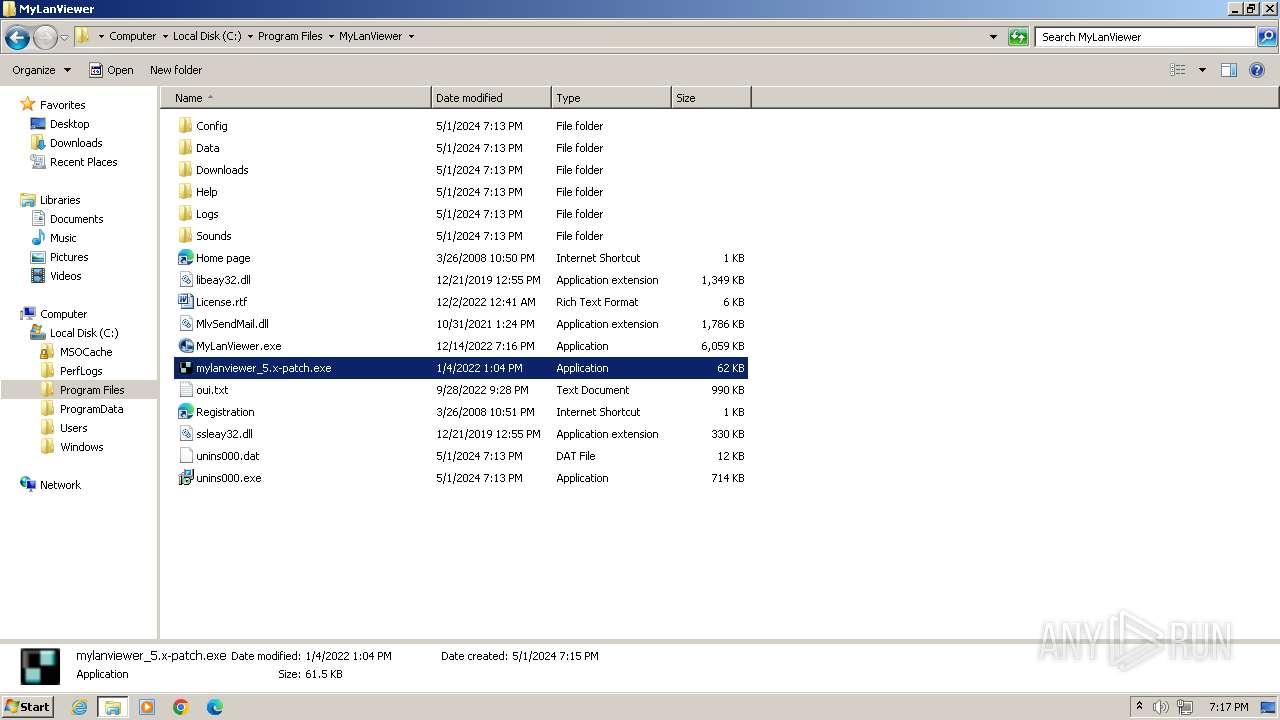Click the Forward navigation arrow
The width and height of the screenshot is (1280, 720).
(45, 37)
